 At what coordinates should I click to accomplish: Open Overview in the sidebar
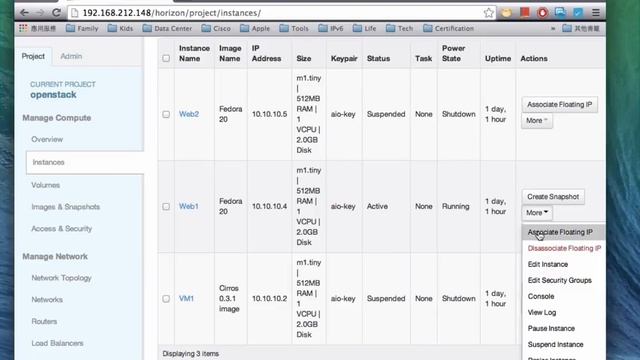(47, 139)
